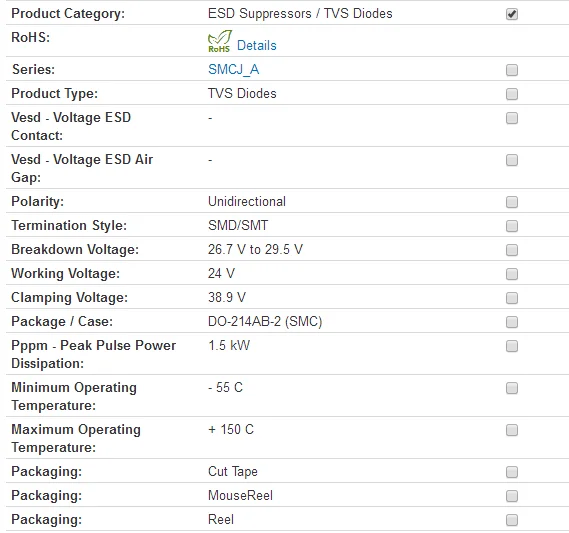
Task: Tick the Packaging Cut Tape checkbox
Action: pos(512,472)
